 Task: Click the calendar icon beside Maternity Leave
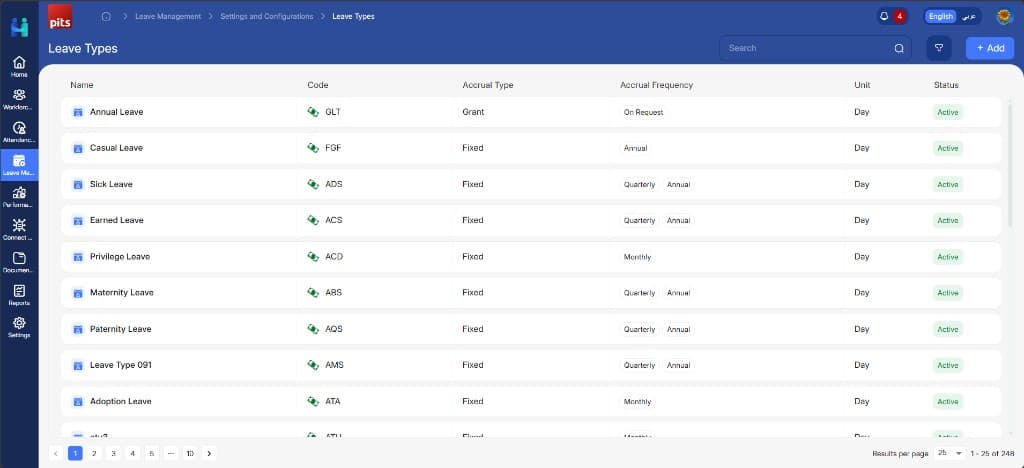(78, 293)
